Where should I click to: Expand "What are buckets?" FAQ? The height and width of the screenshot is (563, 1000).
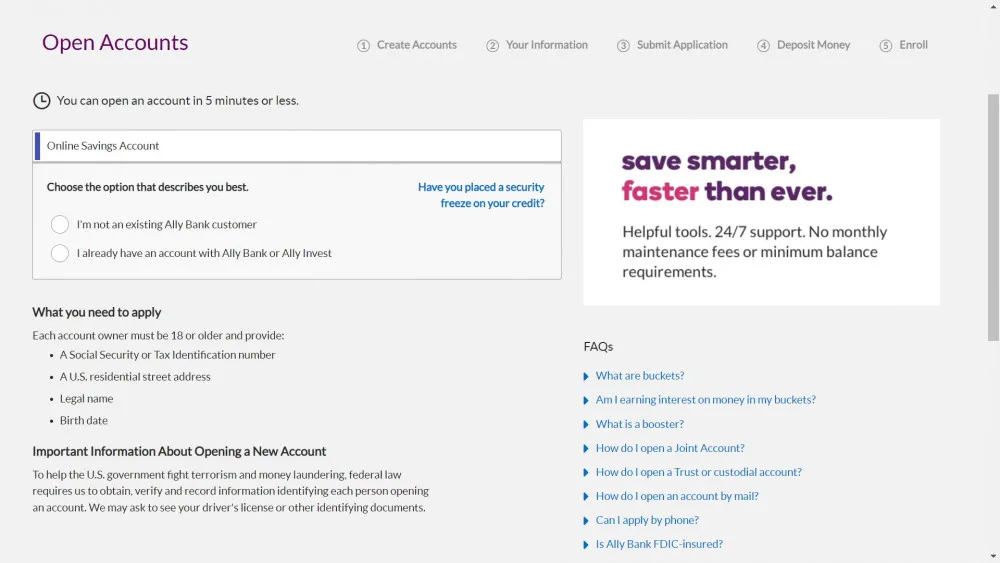tap(640, 376)
